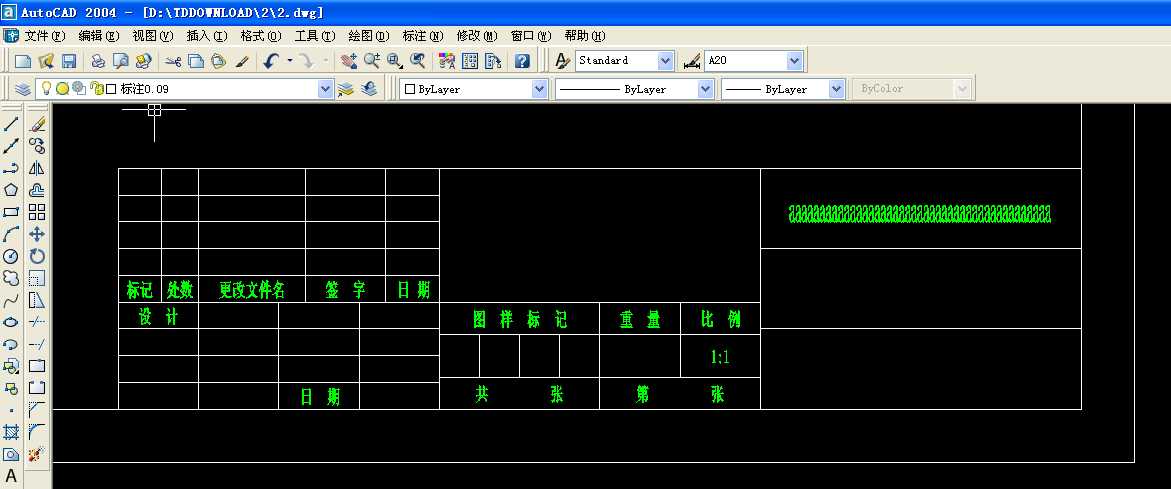
Task: Select the Polygon tool
Action: (x=11, y=190)
